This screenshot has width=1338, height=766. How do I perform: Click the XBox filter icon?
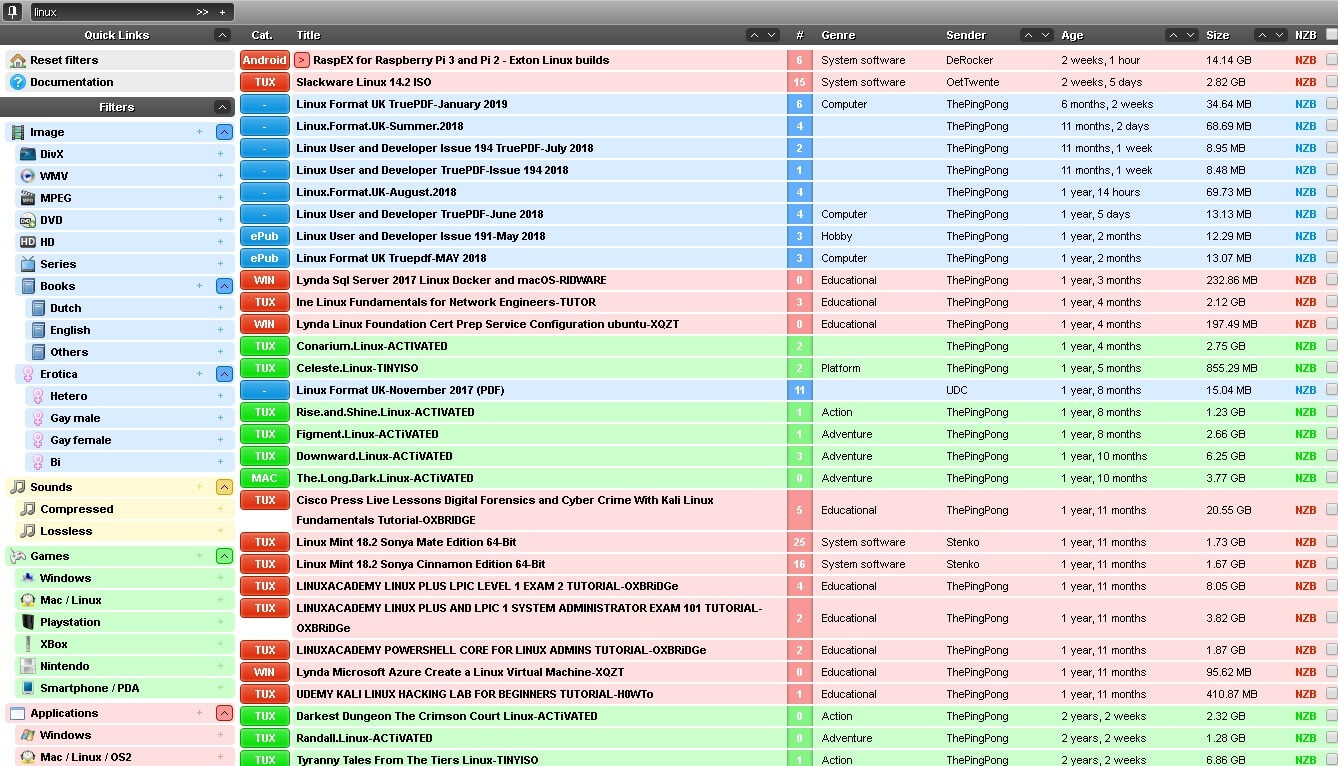pos(28,644)
